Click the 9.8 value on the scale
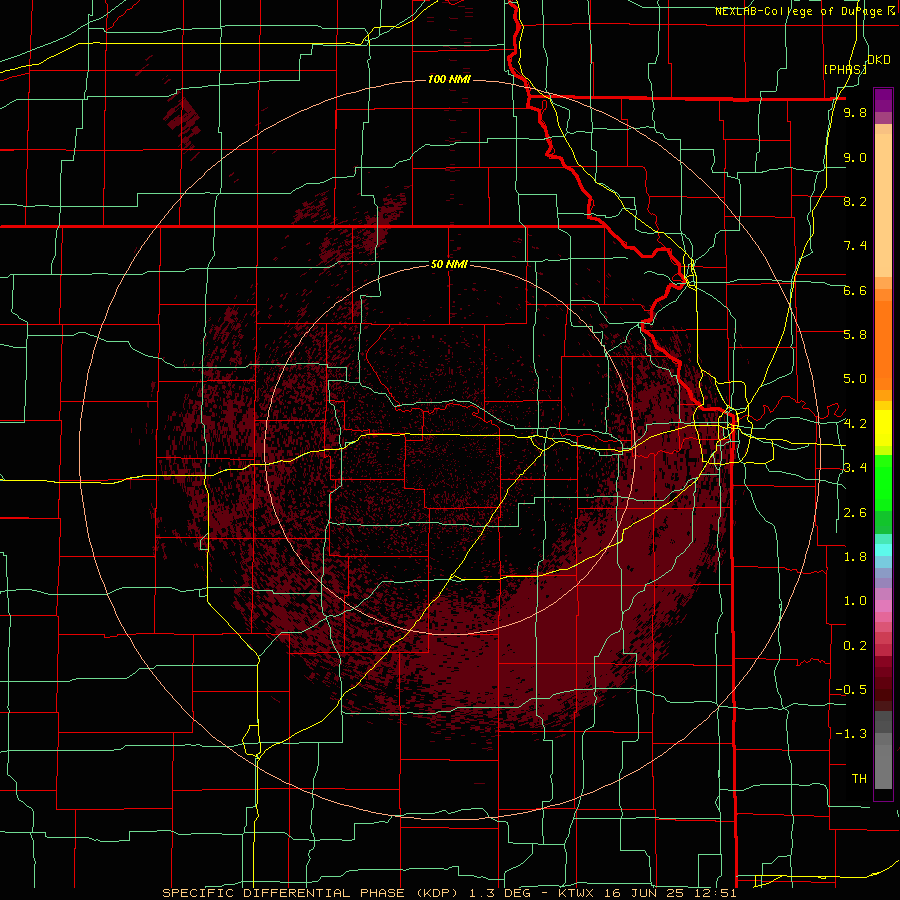Image resolution: width=900 pixels, height=900 pixels. coord(855,112)
